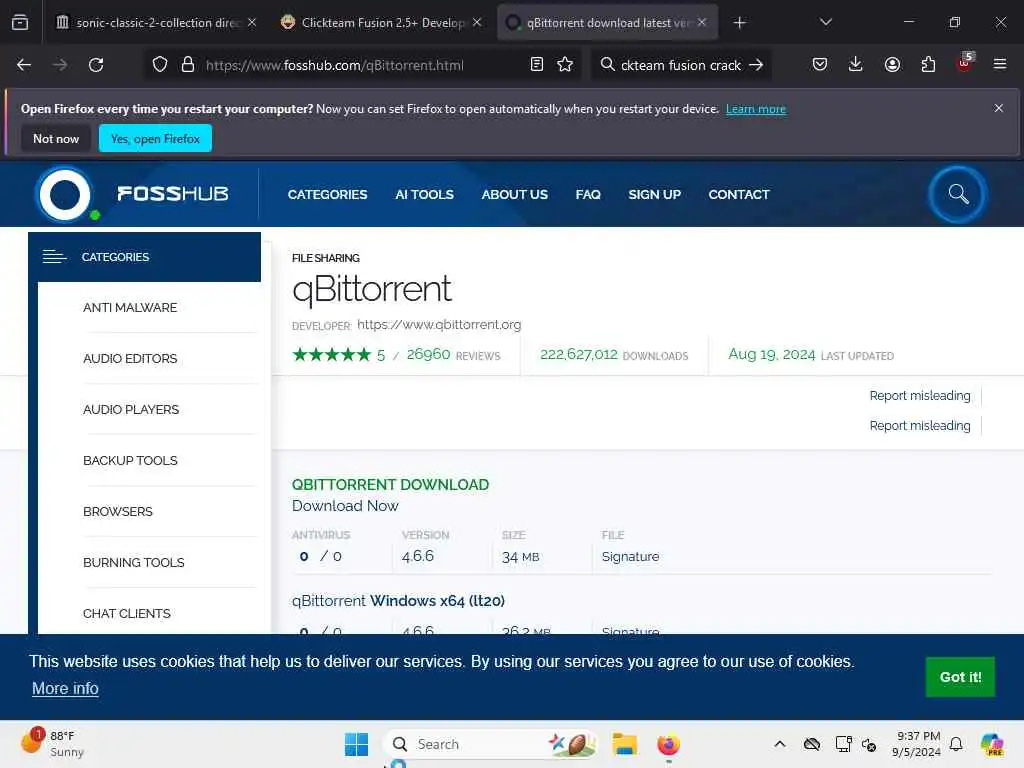Open CATEGORIES in top navigation
The width and height of the screenshot is (1024, 768).
tap(327, 195)
